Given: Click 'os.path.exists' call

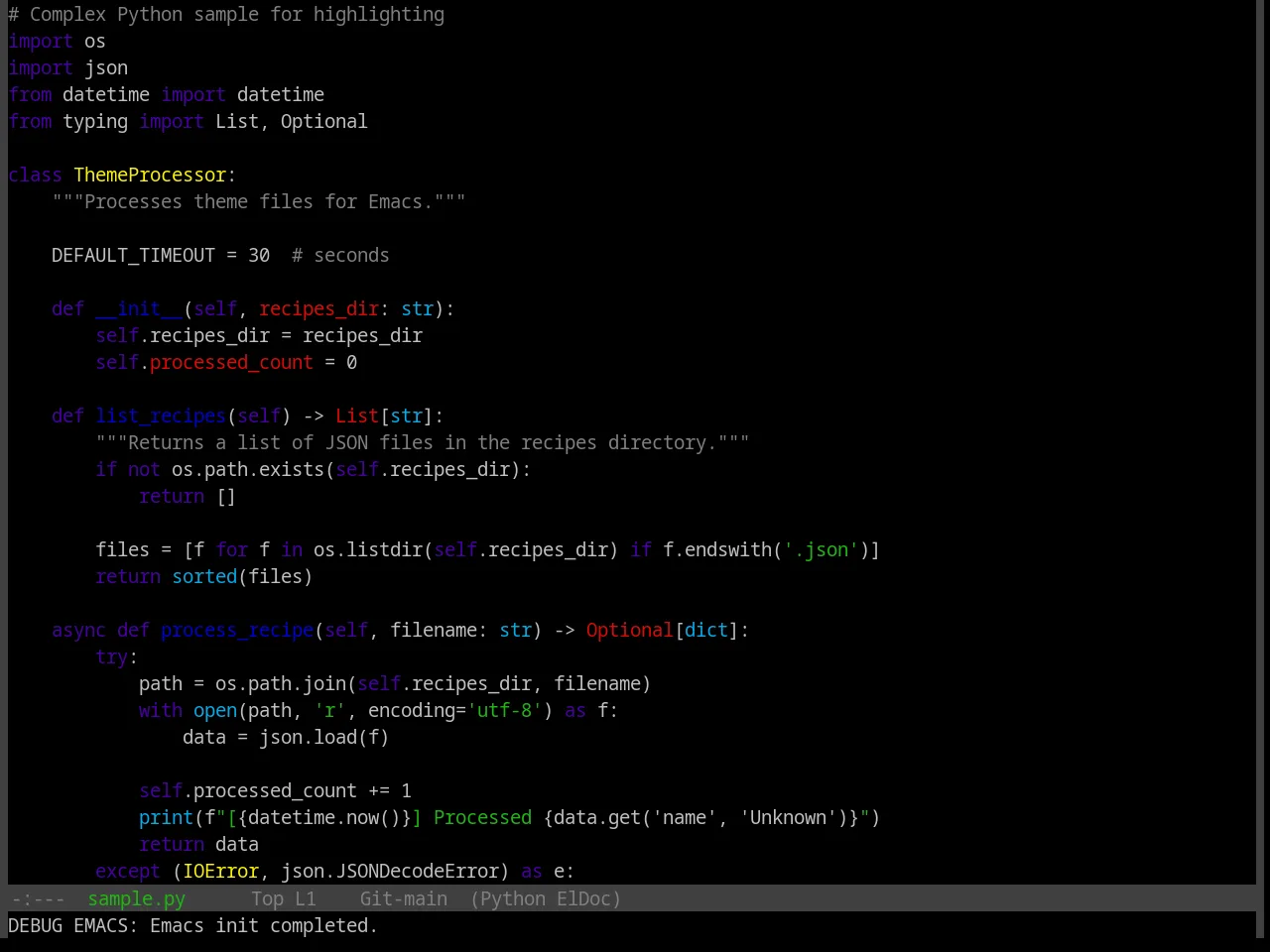Looking at the screenshot, I should (248, 470).
